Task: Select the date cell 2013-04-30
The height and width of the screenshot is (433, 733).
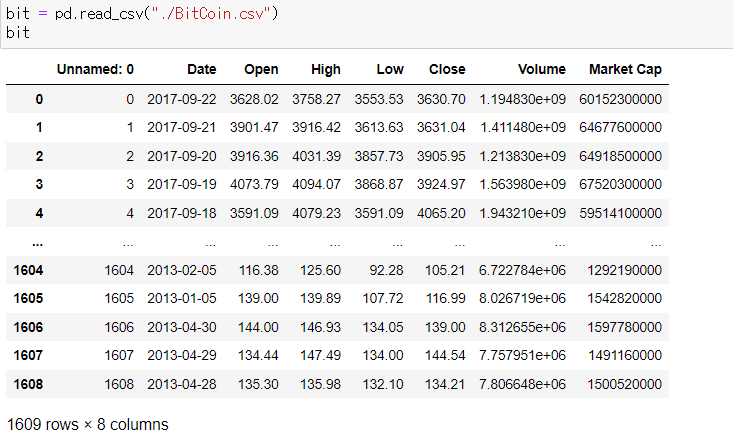Action: coord(182,327)
